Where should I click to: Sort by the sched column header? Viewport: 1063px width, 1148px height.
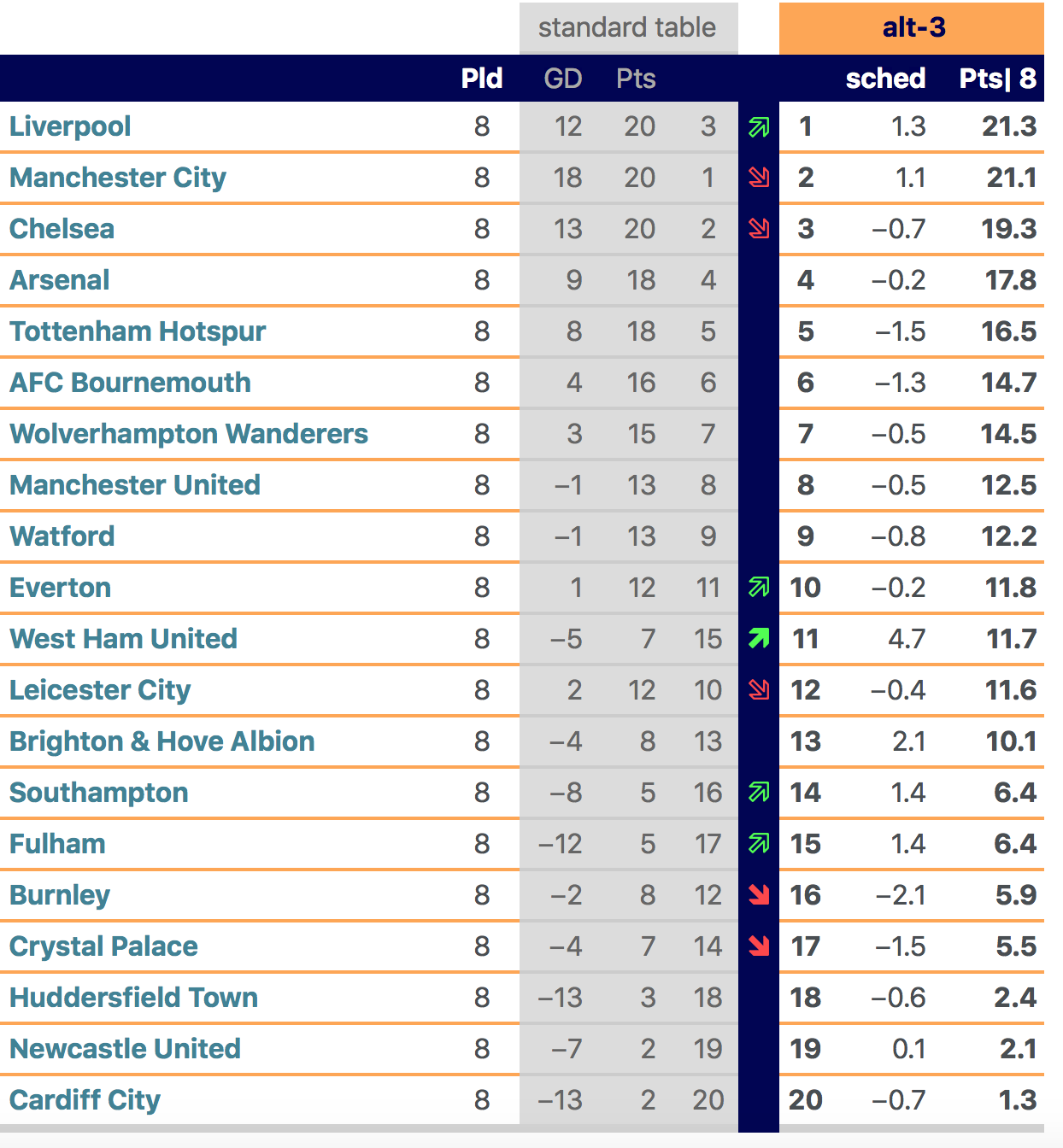885,79
